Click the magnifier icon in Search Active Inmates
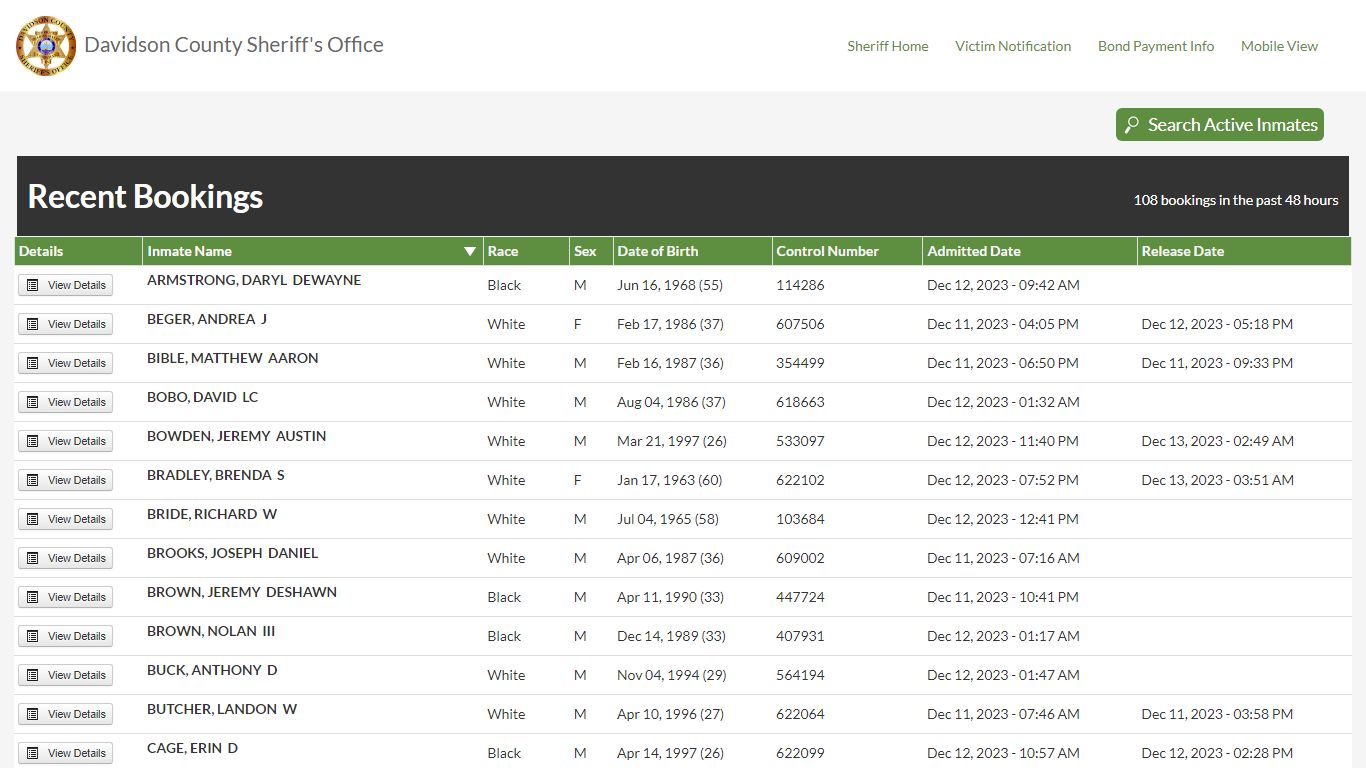Viewport: 1366px width, 768px height. [1132, 125]
